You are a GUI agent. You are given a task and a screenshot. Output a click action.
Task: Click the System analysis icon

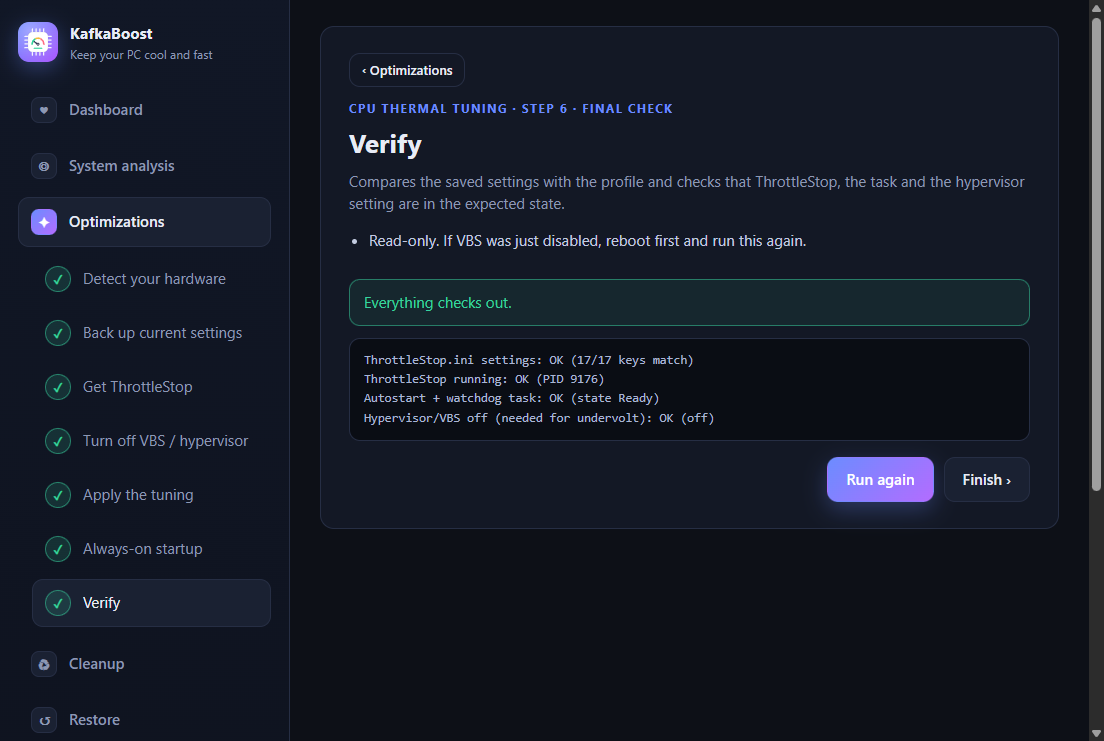[x=44, y=166]
